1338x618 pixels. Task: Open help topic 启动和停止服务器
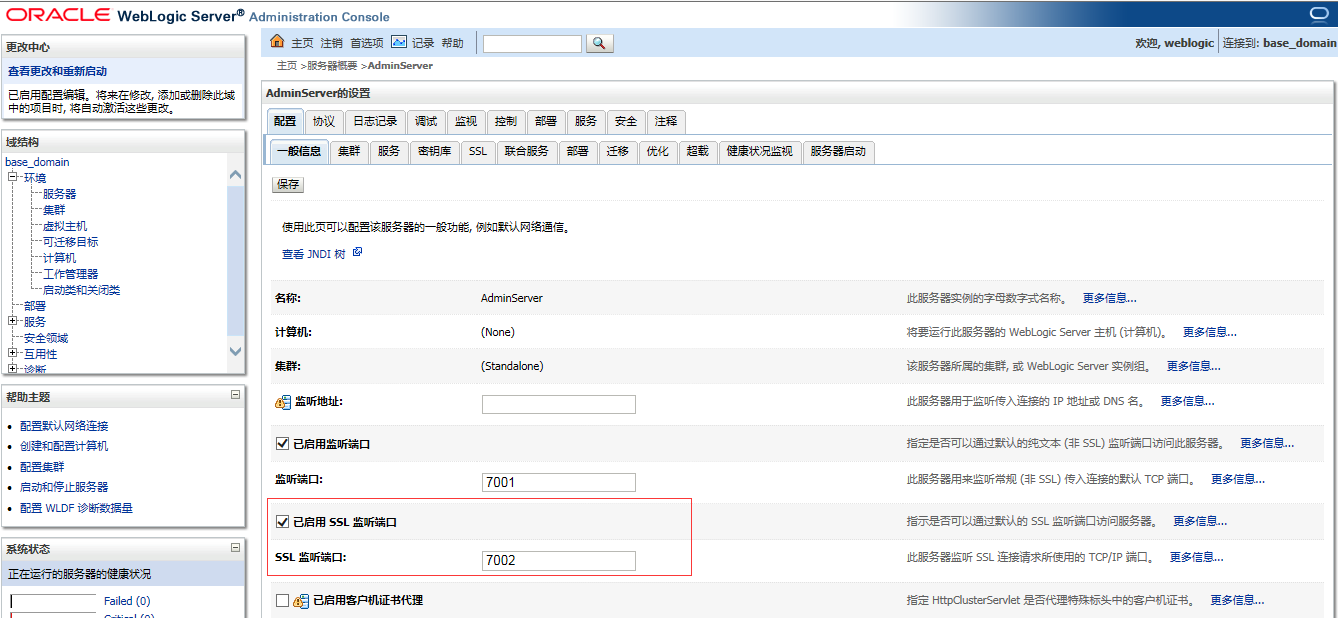(64, 487)
